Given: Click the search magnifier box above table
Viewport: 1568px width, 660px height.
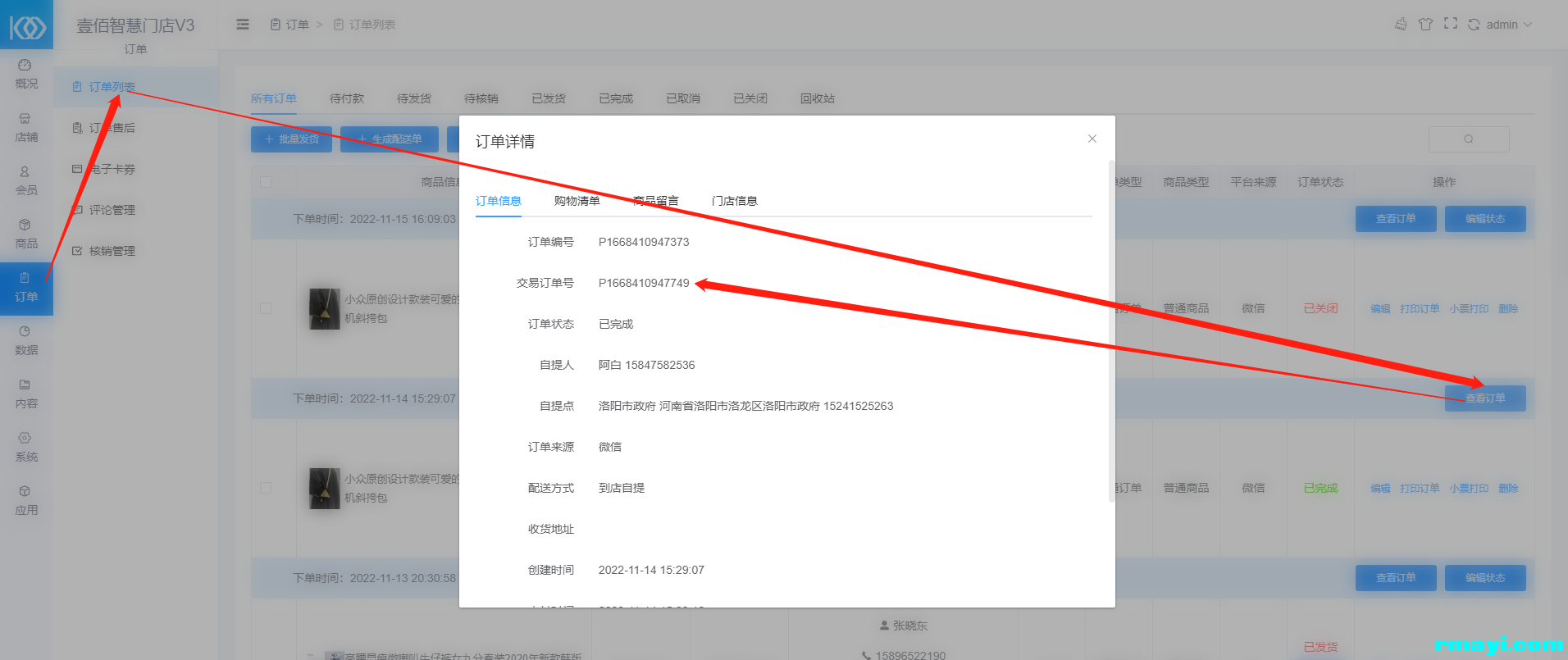Looking at the screenshot, I should coord(1469,139).
